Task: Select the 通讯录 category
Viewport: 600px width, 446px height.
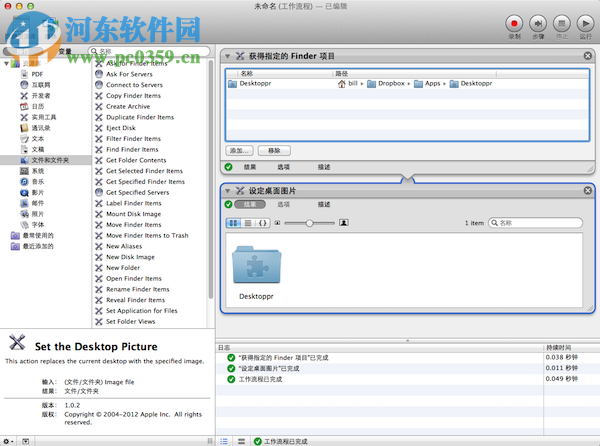Action: tap(35, 128)
